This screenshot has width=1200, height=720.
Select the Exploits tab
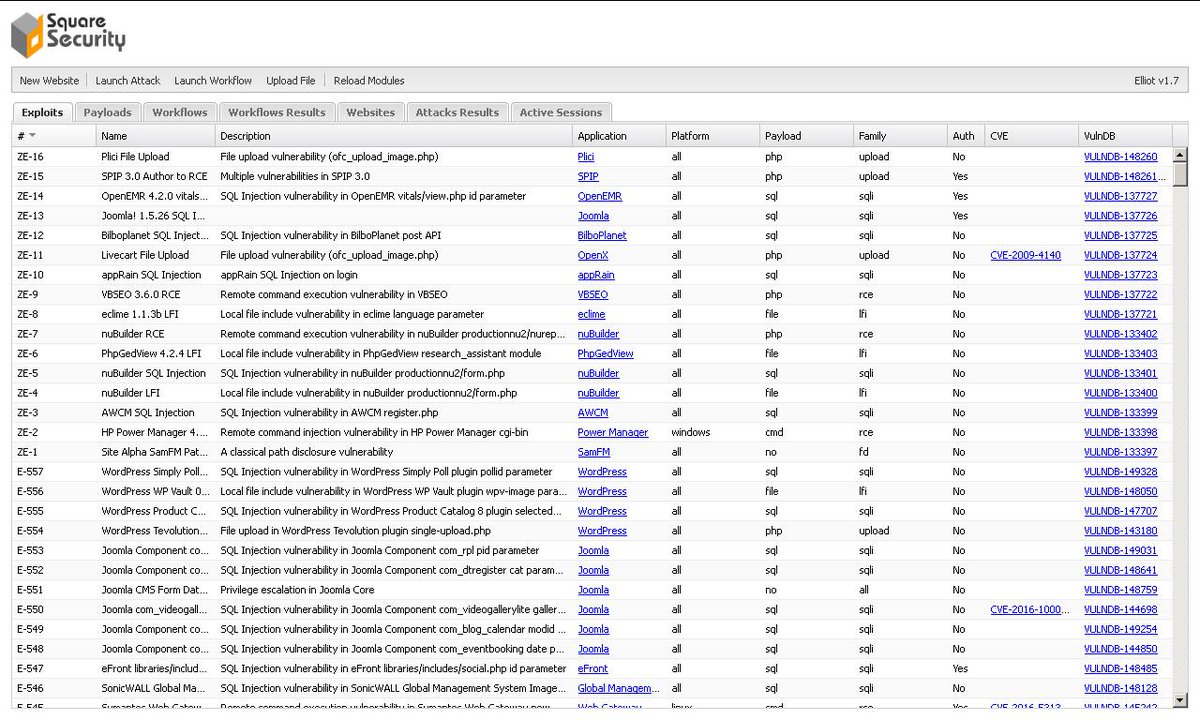pyautogui.click(x=42, y=112)
